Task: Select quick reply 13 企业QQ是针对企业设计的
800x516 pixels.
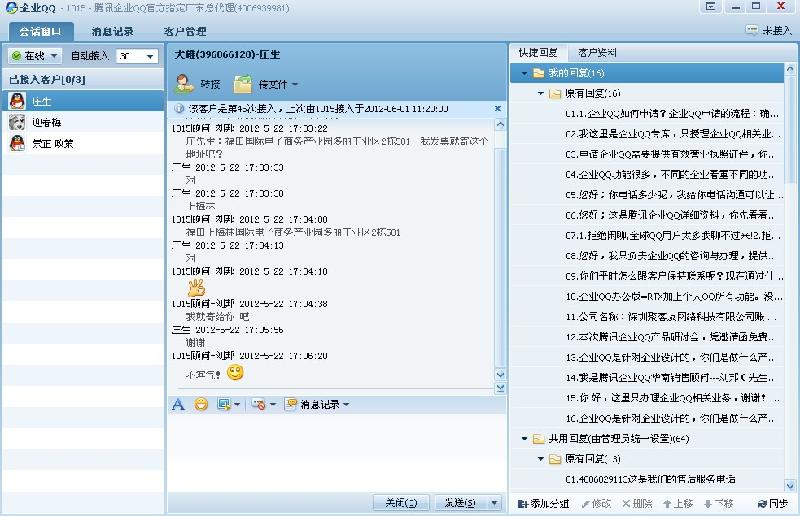Action: point(672,357)
